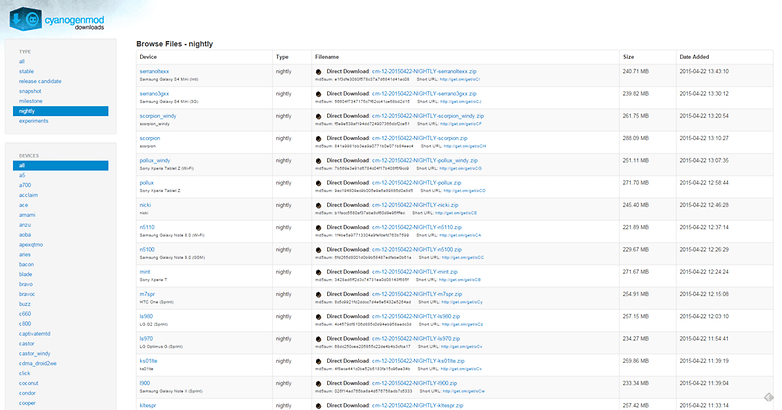The width and height of the screenshot is (782, 410).
Task: Open the m7spr device link in table
Action: click(147, 294)
